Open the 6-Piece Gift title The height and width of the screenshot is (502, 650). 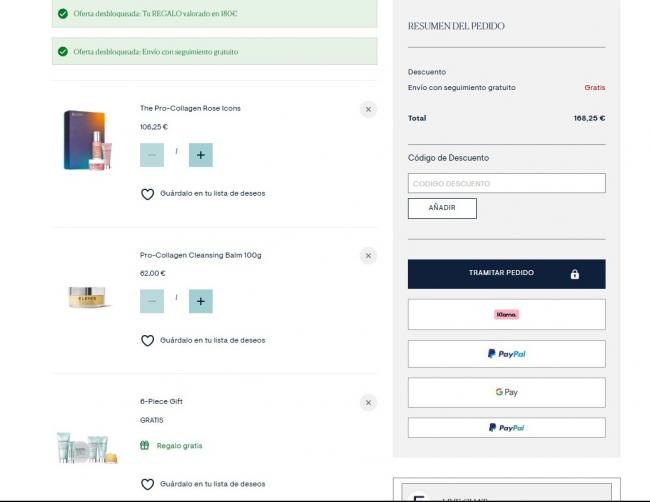coord(161,401)
